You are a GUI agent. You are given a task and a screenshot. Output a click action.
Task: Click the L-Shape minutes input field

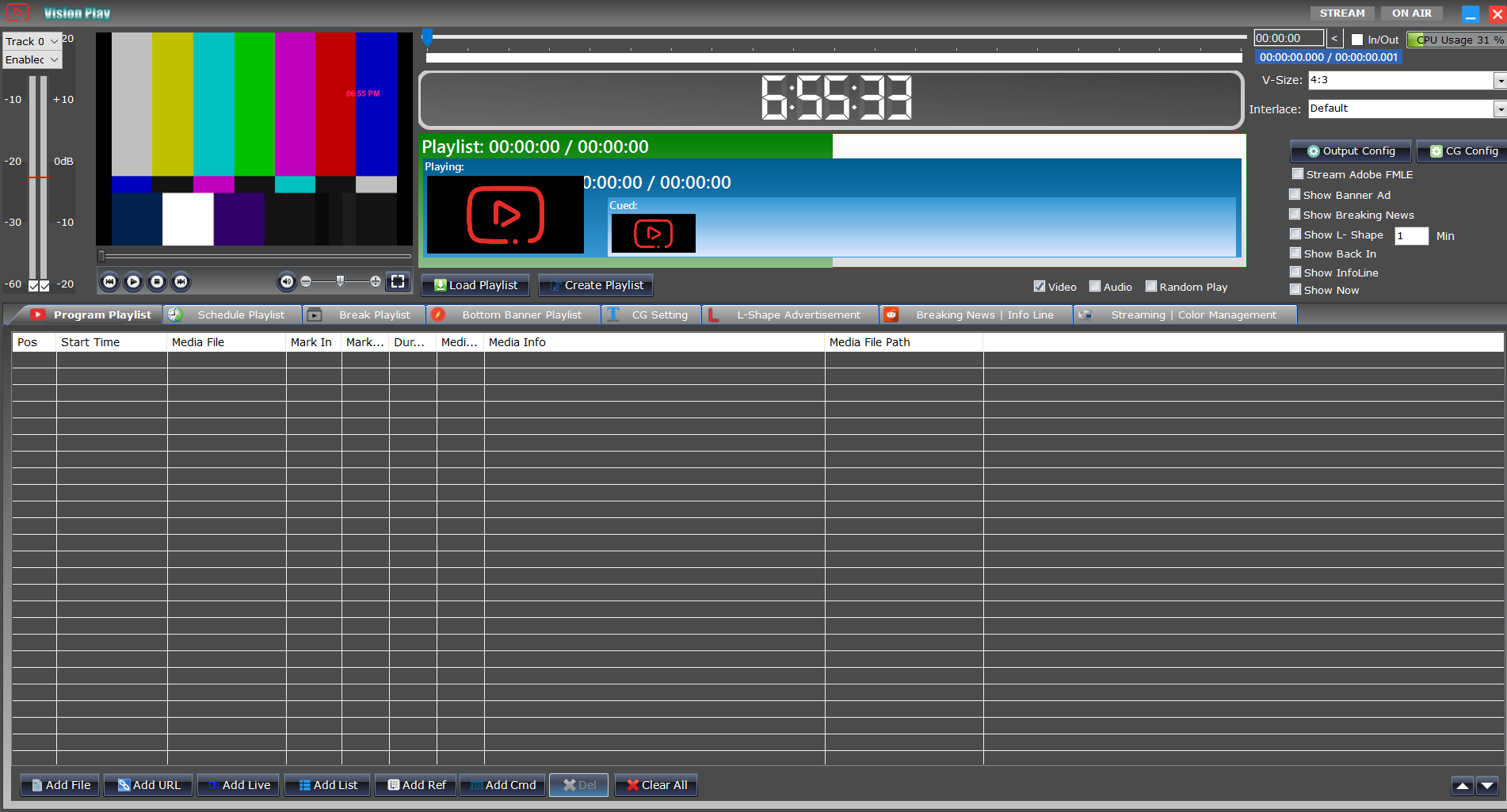[1410, 236]
